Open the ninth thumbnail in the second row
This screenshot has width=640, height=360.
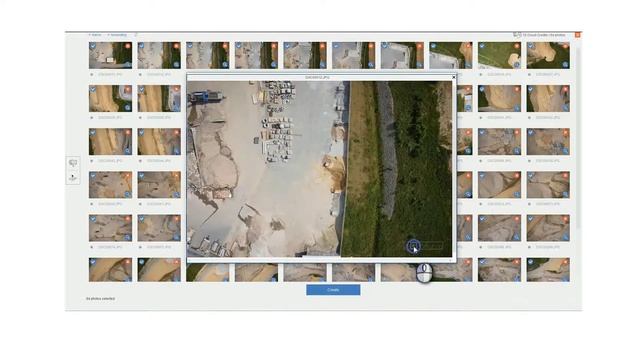coord(499,98)
